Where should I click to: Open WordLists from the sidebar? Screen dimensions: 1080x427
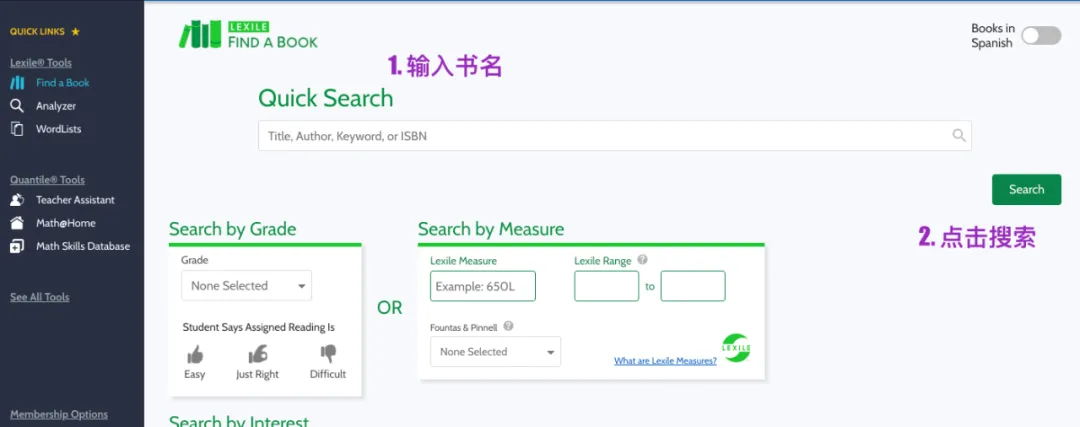[x=59, y=129]
